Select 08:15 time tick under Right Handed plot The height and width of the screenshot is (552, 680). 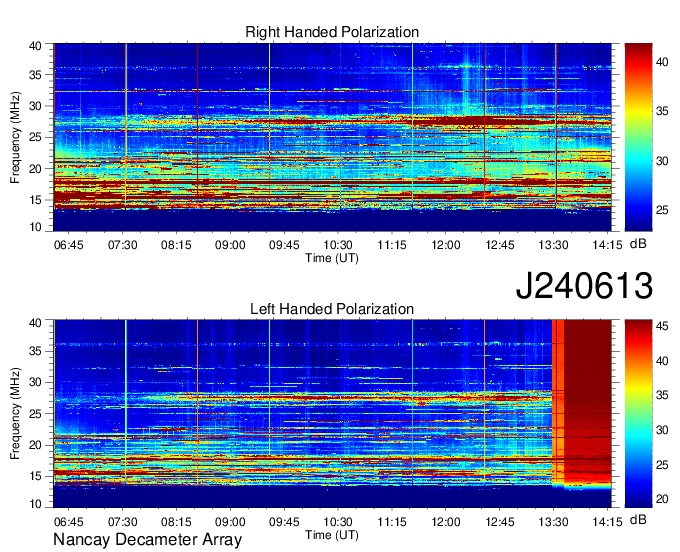pyautogui.click(x=176, y=245)
